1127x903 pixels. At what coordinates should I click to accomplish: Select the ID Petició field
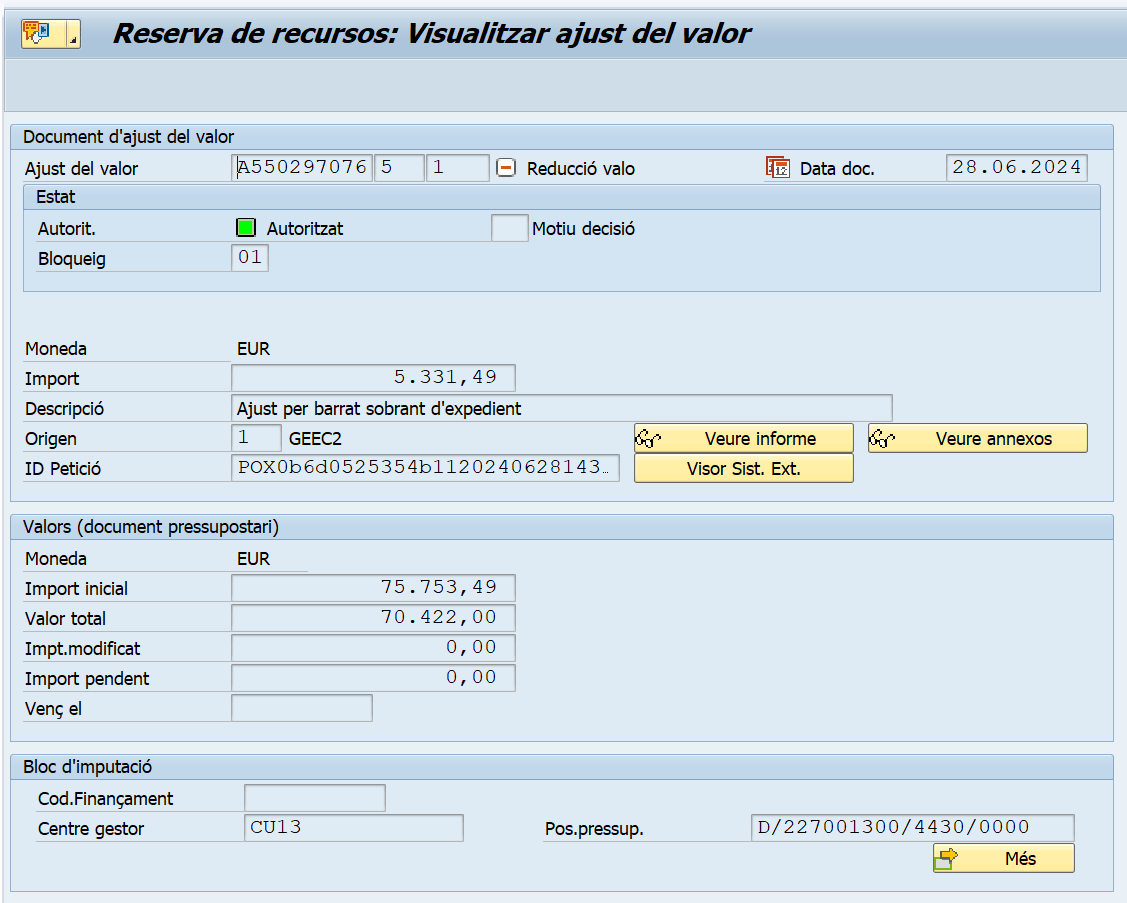point(425,468)
